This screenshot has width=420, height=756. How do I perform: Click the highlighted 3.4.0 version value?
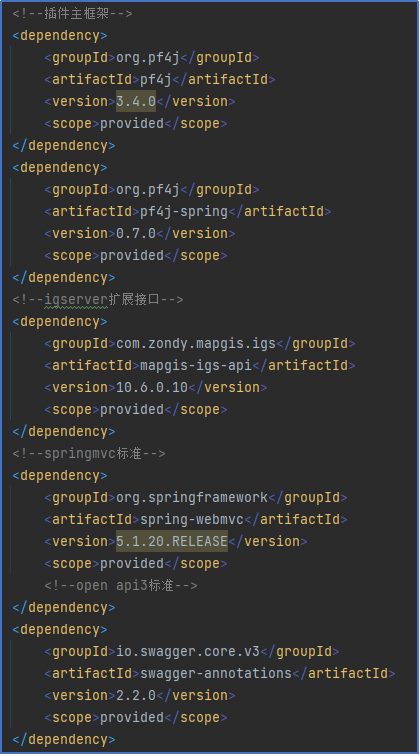pyautogui.click(x=136, y=101)
